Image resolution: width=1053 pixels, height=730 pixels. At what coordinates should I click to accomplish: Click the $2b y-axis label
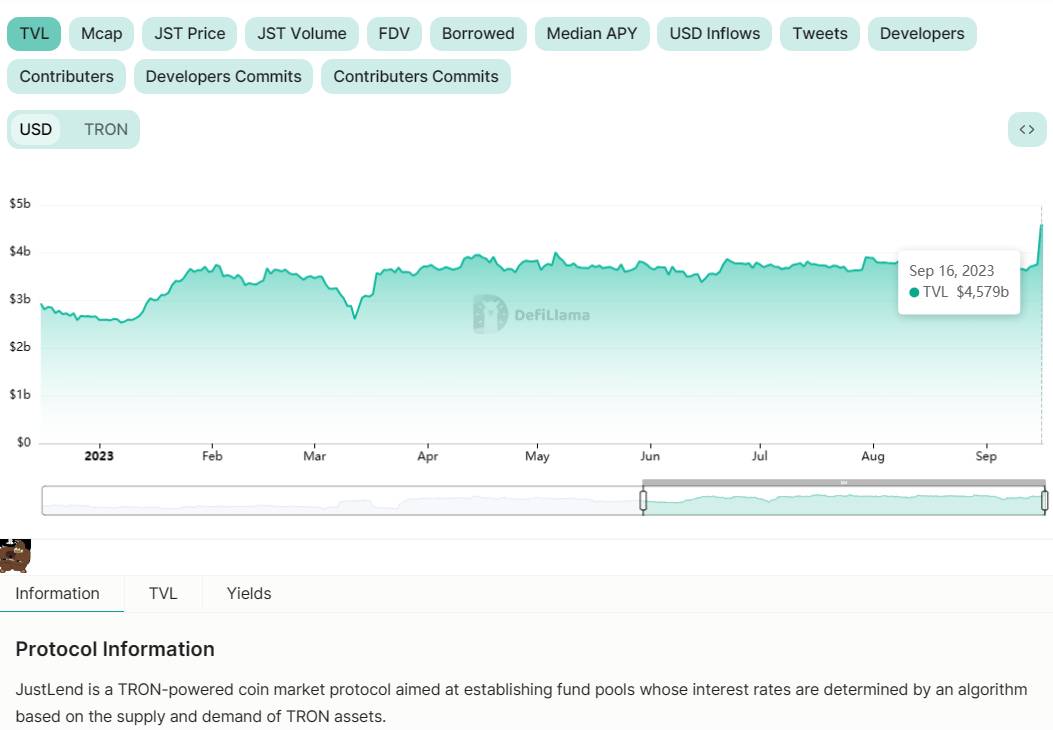(x=19, y=347)
